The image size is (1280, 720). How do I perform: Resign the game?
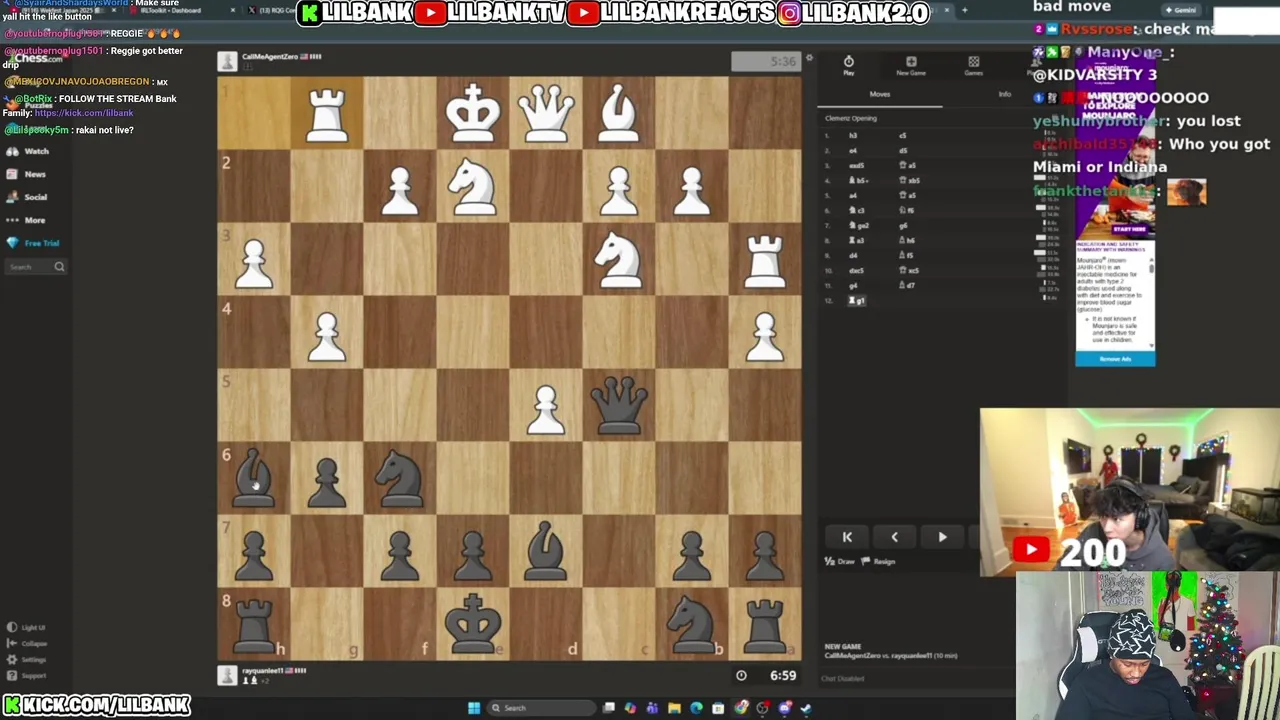click(x=879, y=562)
